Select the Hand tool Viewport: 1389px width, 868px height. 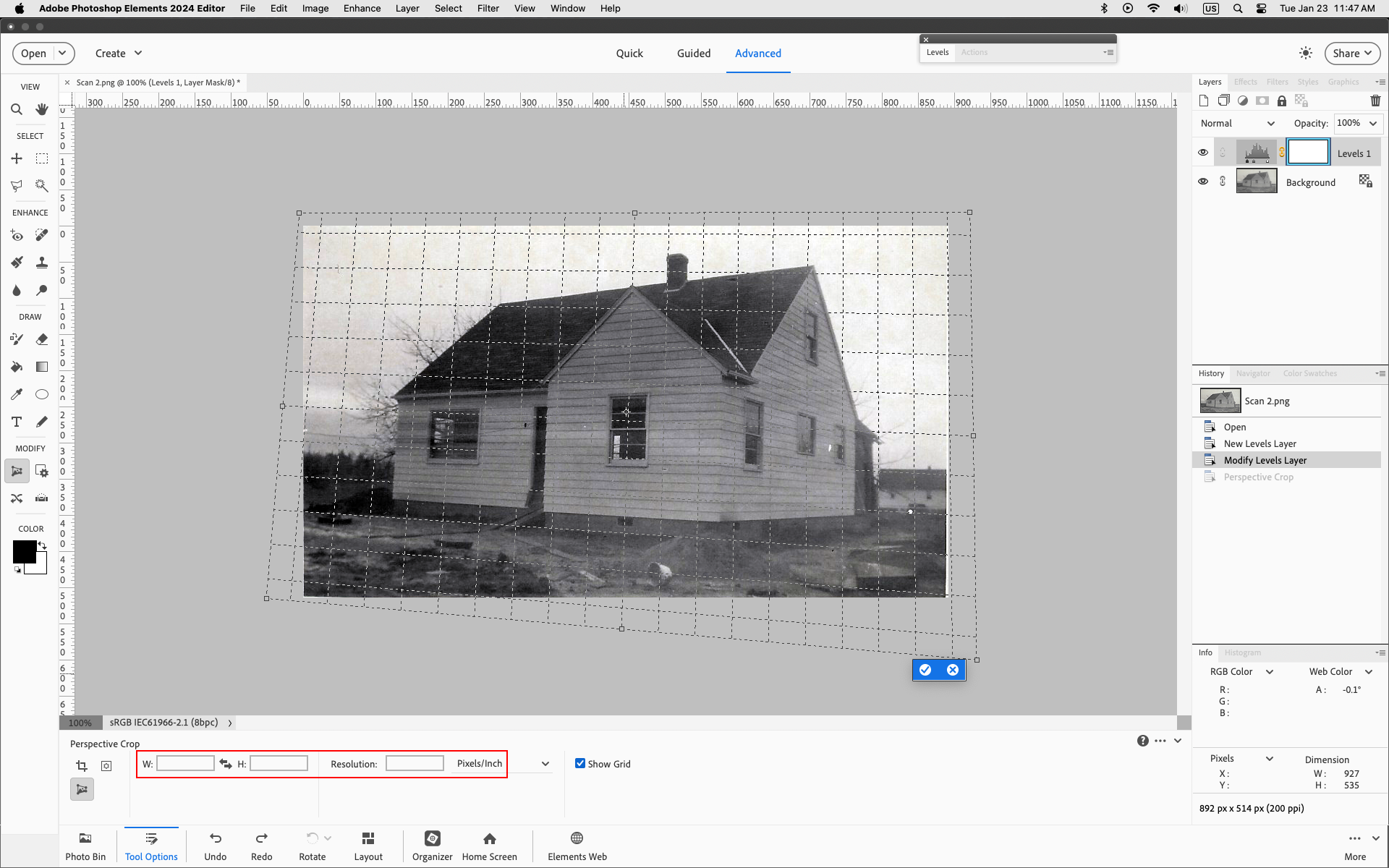click(41, 109)
